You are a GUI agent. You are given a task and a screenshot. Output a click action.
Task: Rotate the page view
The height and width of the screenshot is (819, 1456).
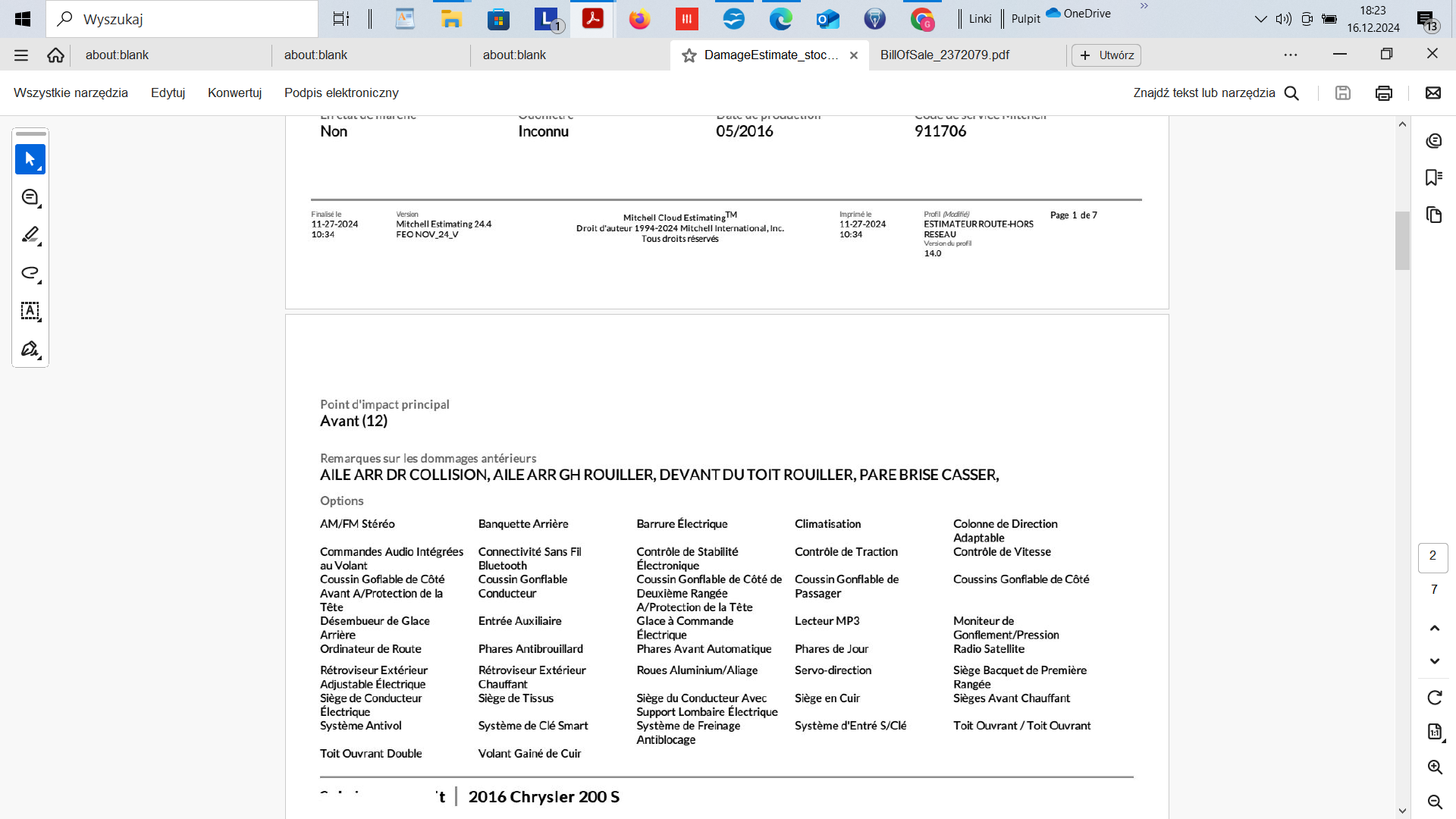[x=1434, y=698]
